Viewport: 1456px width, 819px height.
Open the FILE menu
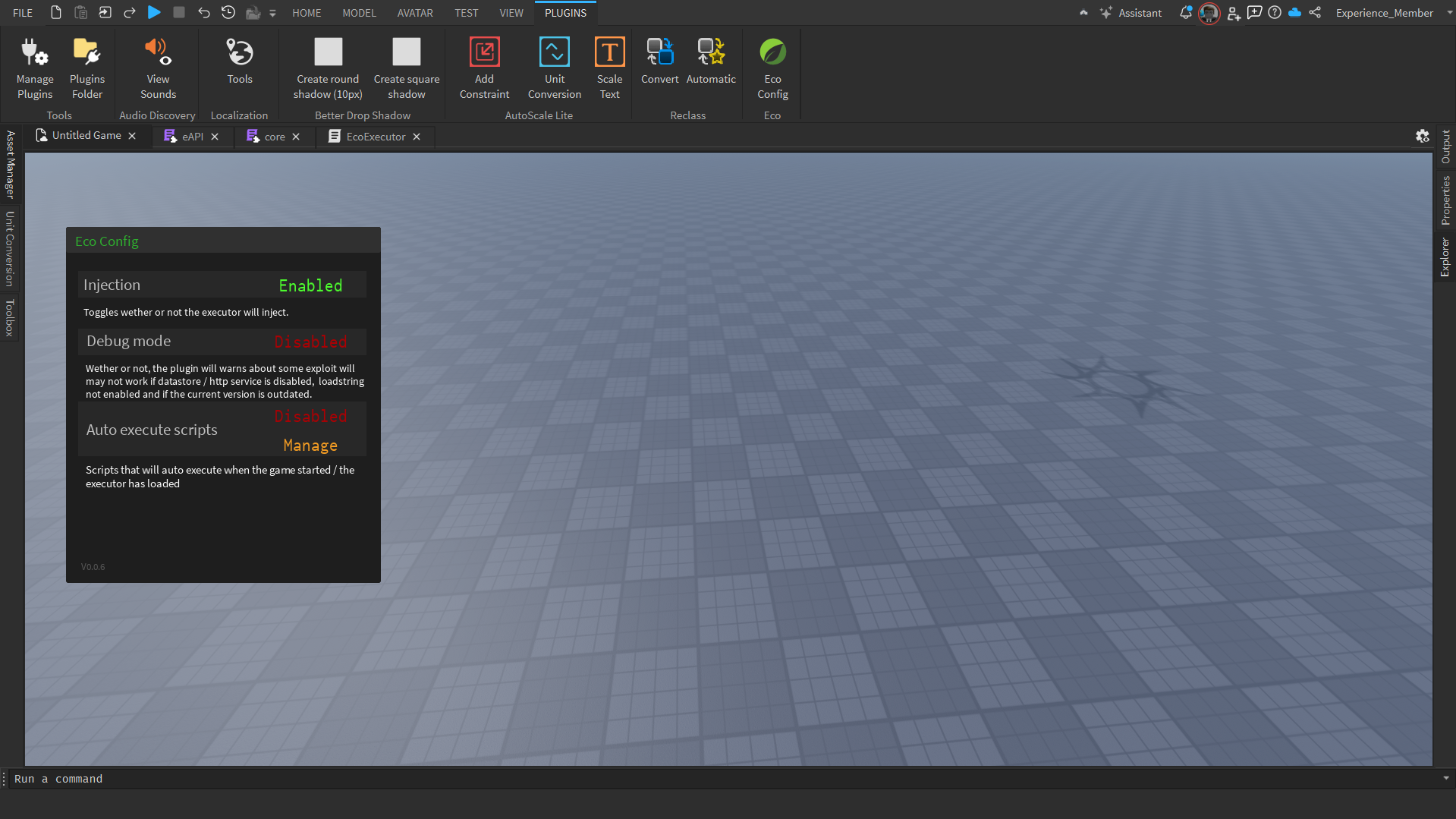tap(23, 13)
